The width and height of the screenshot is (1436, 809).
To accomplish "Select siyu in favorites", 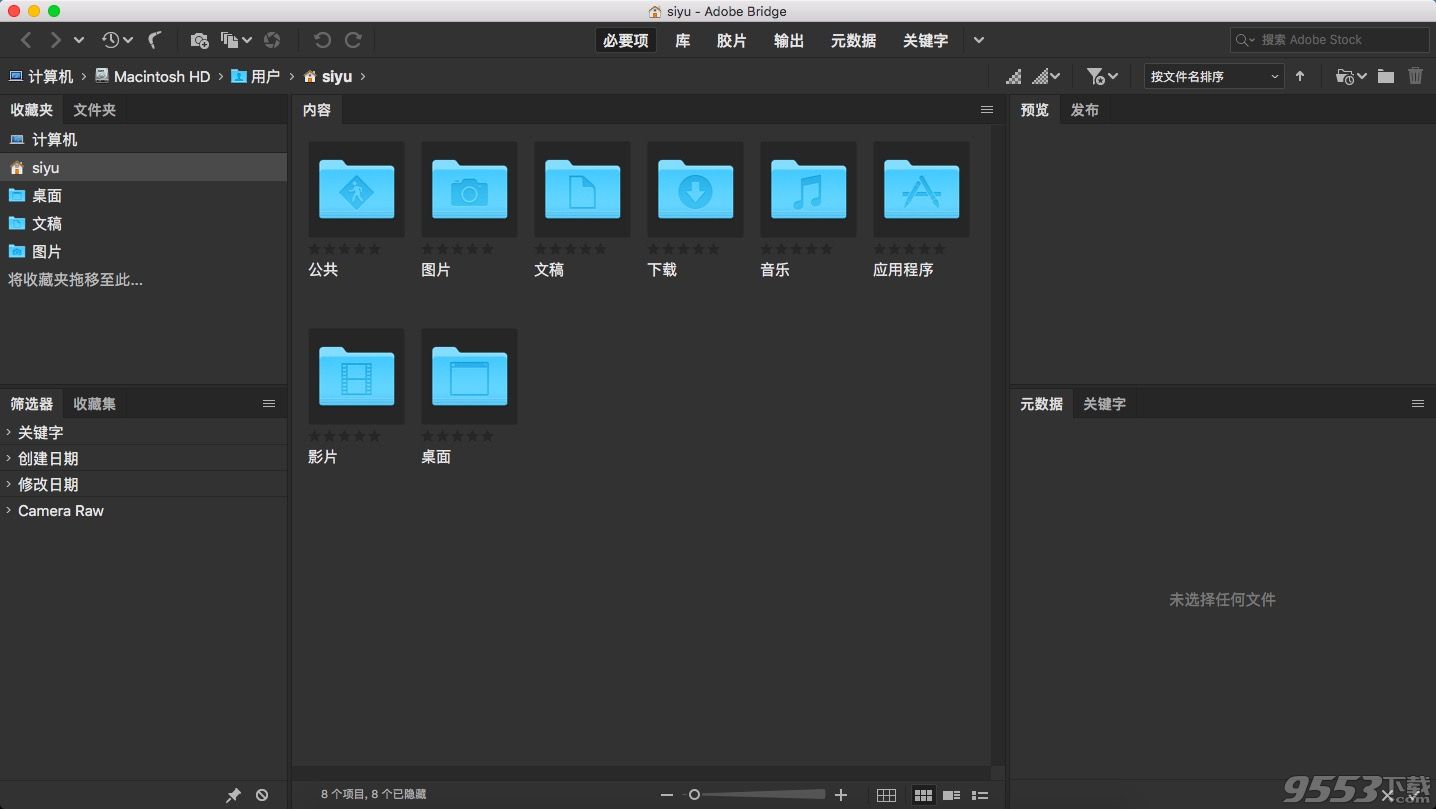I will click(x=143, y=168).
